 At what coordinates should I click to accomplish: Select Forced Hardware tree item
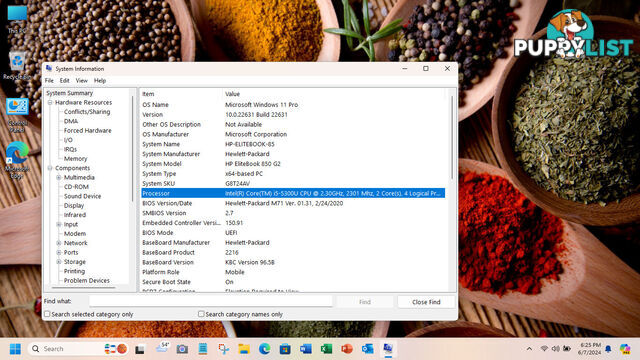[x=88, y=131]
